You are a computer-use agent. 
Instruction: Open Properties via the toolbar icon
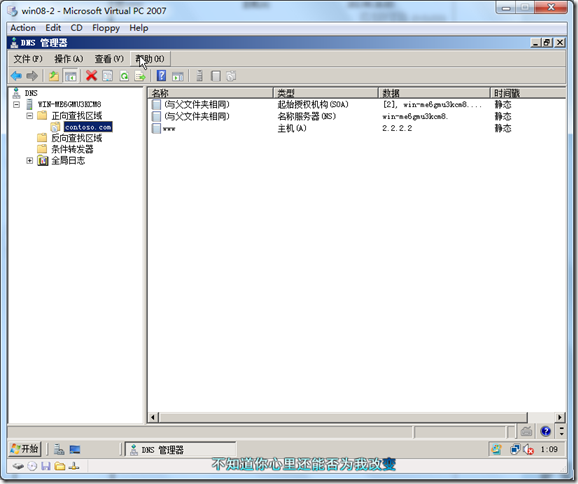[108, 76]
